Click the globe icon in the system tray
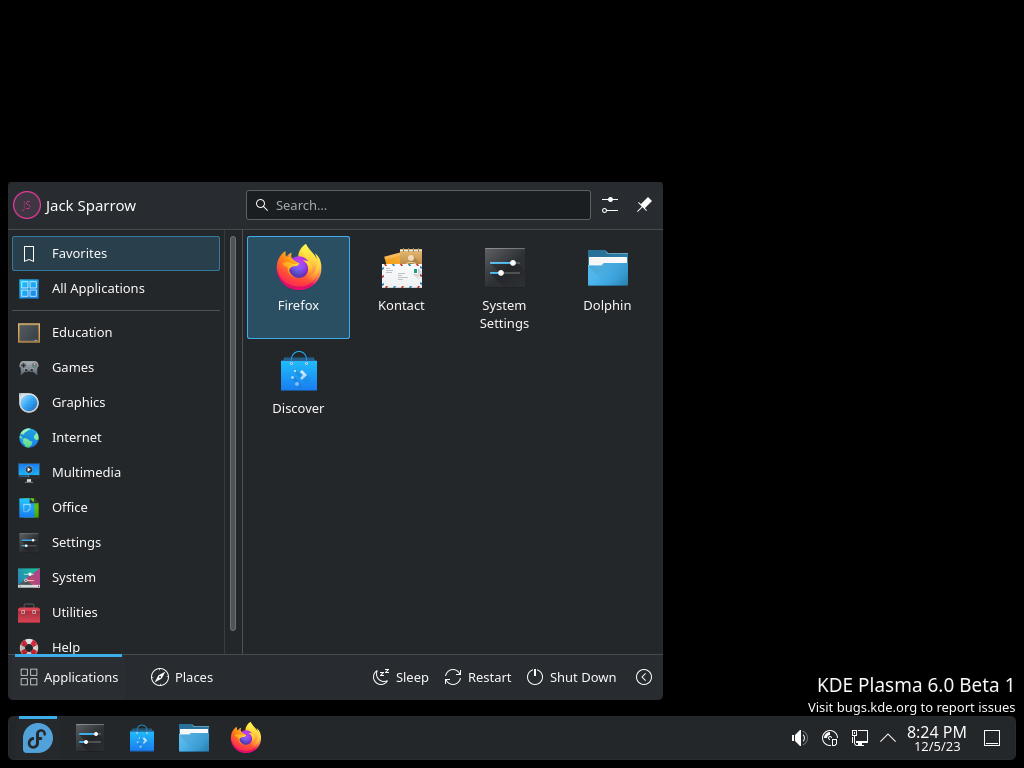This screenshot has height=768, width=1024. [x=829, y=739]
